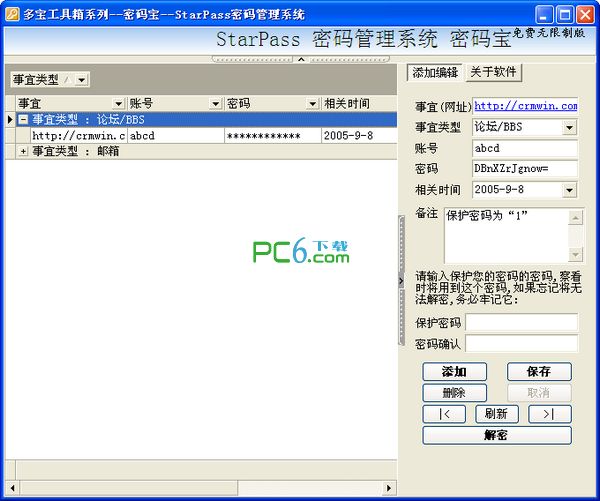Open the 密码 column filter dropdown
Screen dimensions: 600x501
pos(313,103)
